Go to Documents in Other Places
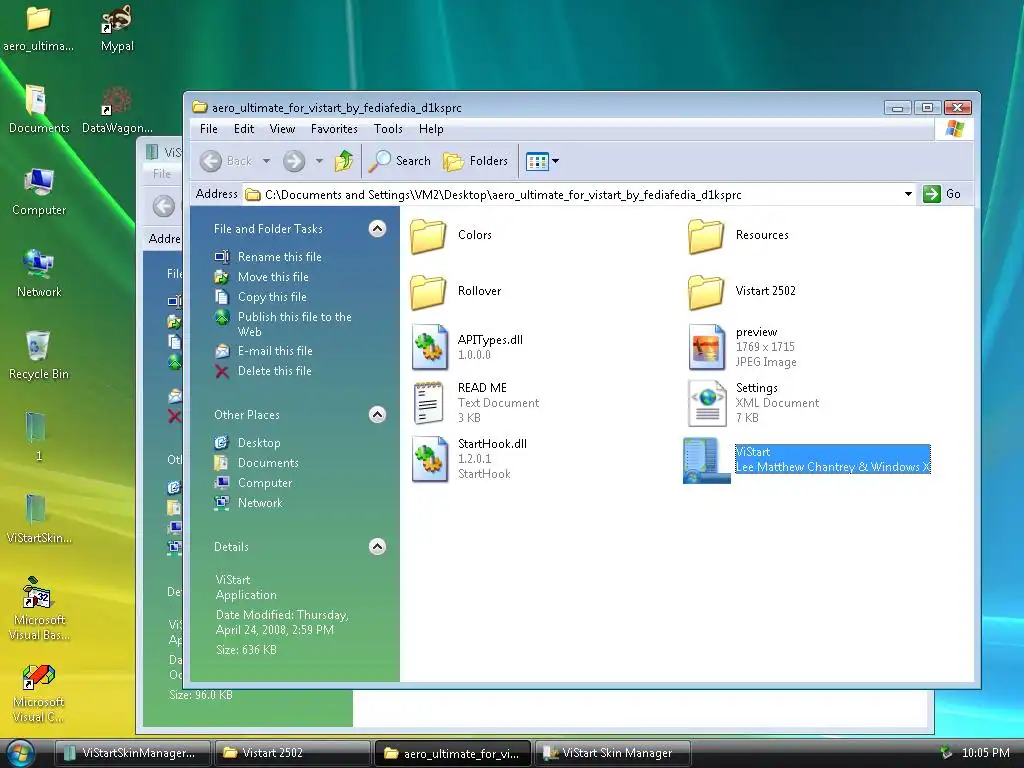1024x768 pixels. (x=268, y=463)
